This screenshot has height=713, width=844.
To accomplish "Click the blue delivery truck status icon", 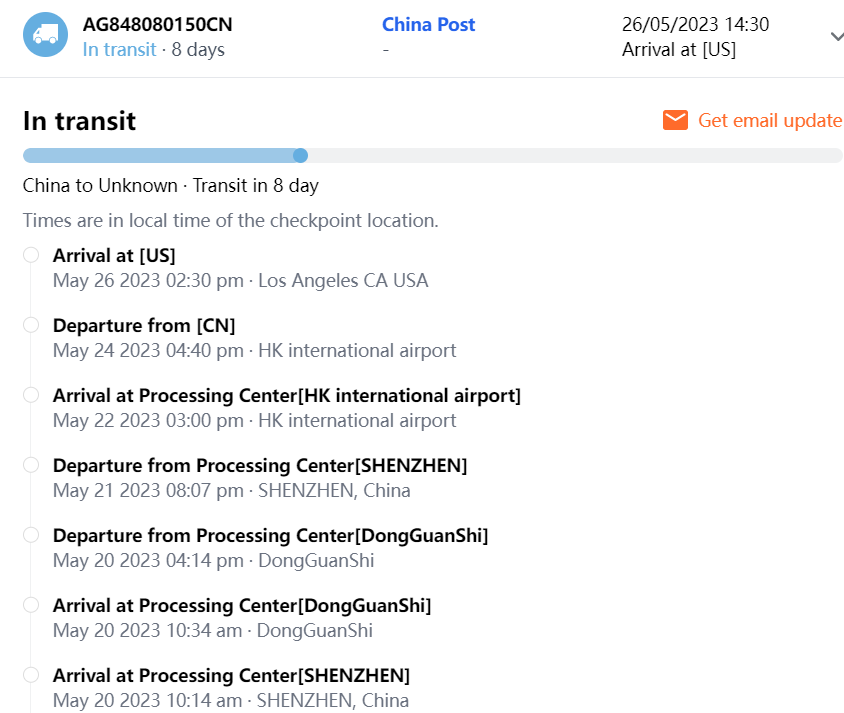I will (45, 35).
